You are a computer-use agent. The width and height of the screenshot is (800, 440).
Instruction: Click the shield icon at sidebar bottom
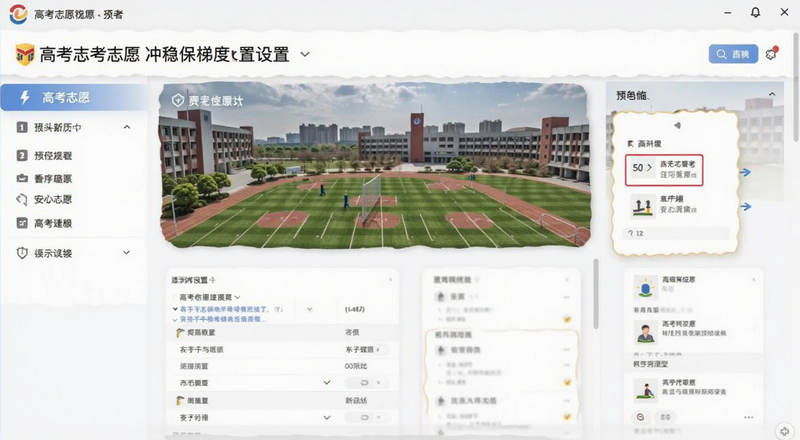click(22, 253)
